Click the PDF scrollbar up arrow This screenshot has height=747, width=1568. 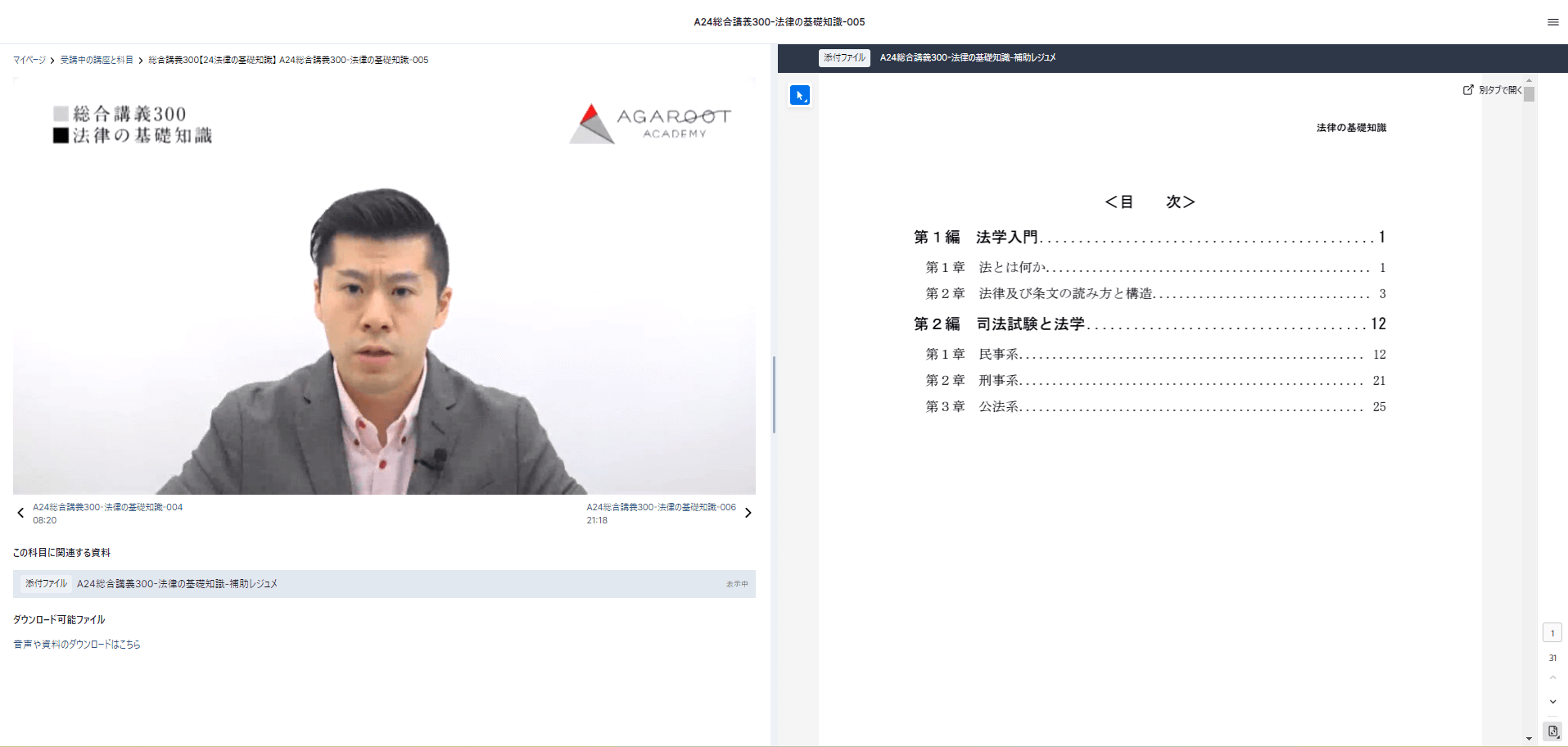[1529, 80]
